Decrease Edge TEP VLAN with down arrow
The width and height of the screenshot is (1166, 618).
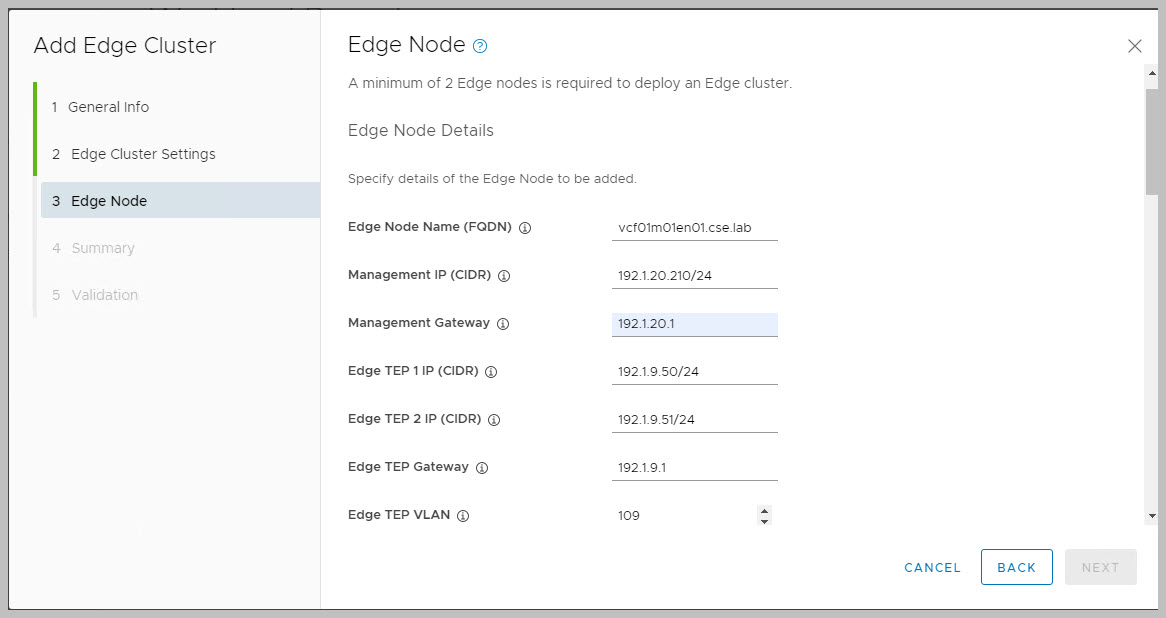pos(765,521)
